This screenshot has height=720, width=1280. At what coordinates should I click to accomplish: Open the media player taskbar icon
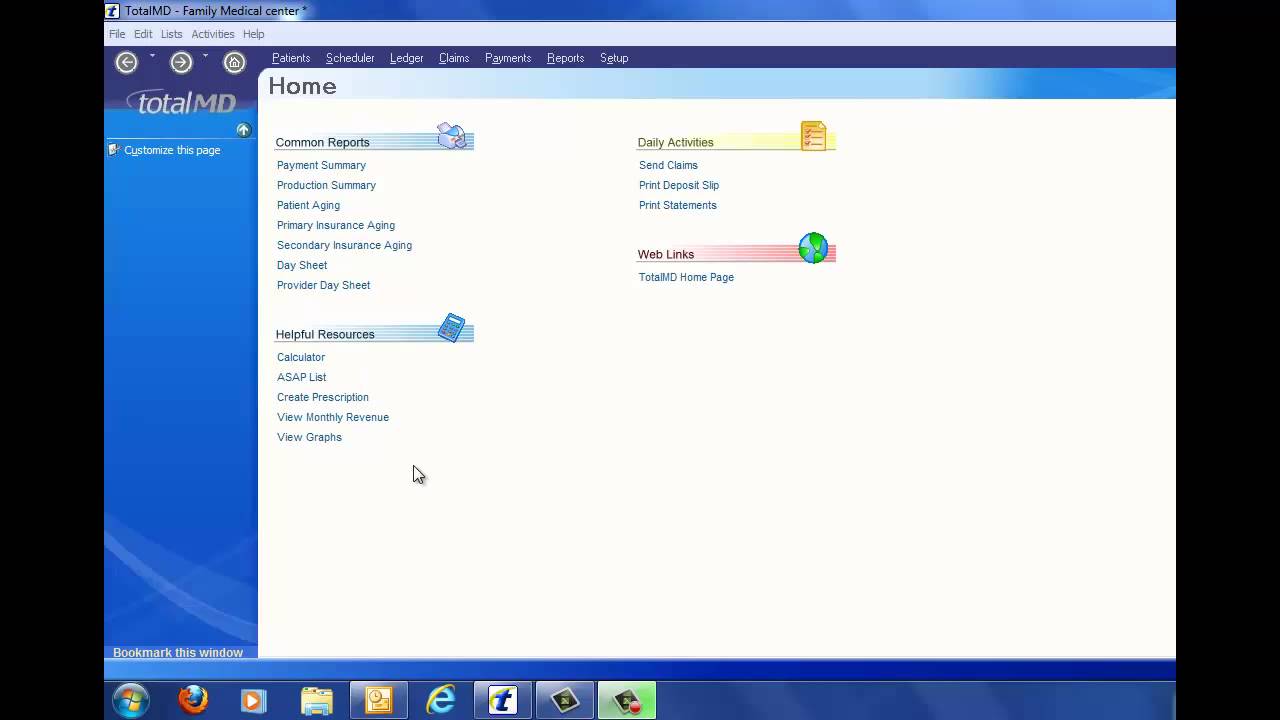[x=254, y=701]
